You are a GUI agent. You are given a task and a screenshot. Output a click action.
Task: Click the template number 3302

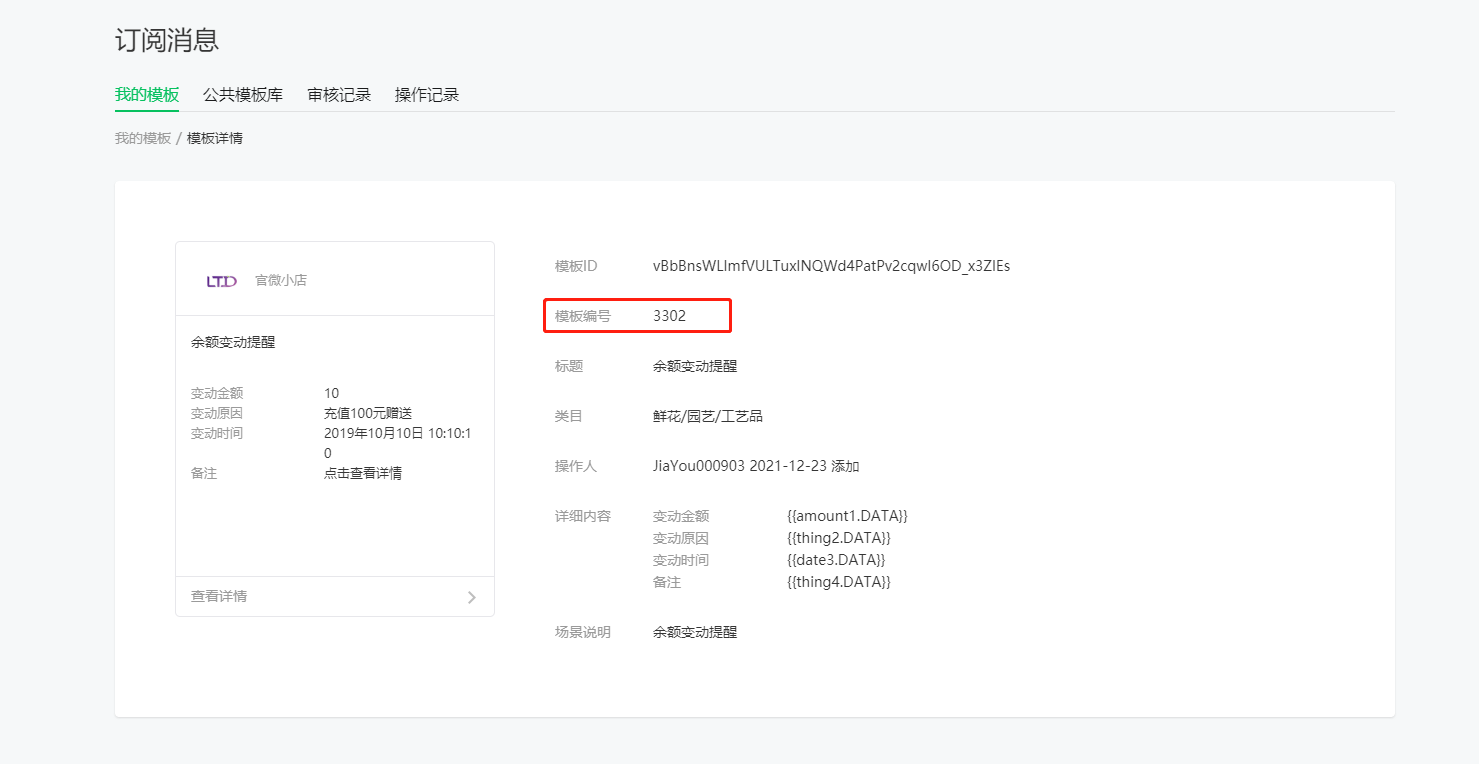(x=669, y=316)
